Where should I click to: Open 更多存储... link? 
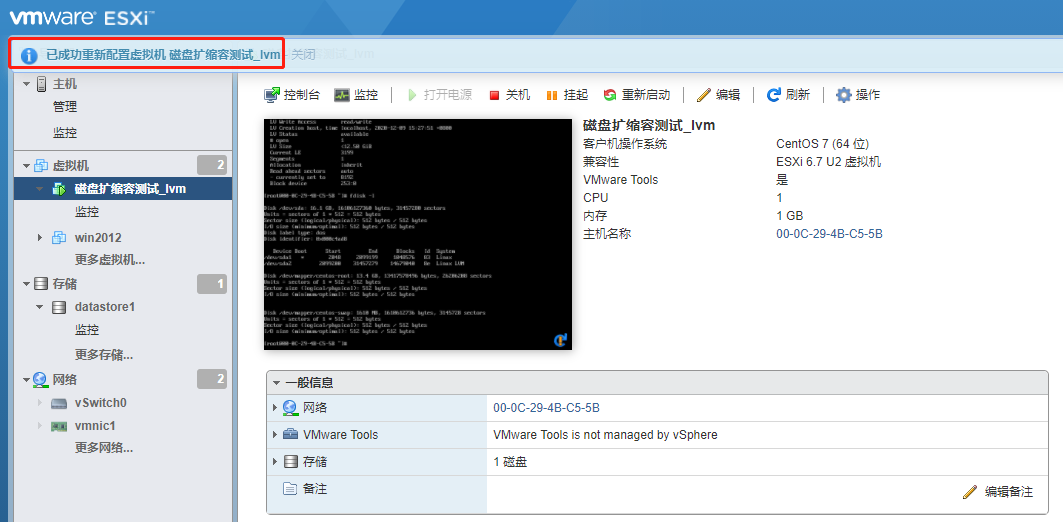pyautogui.click(x=104, y=355)
